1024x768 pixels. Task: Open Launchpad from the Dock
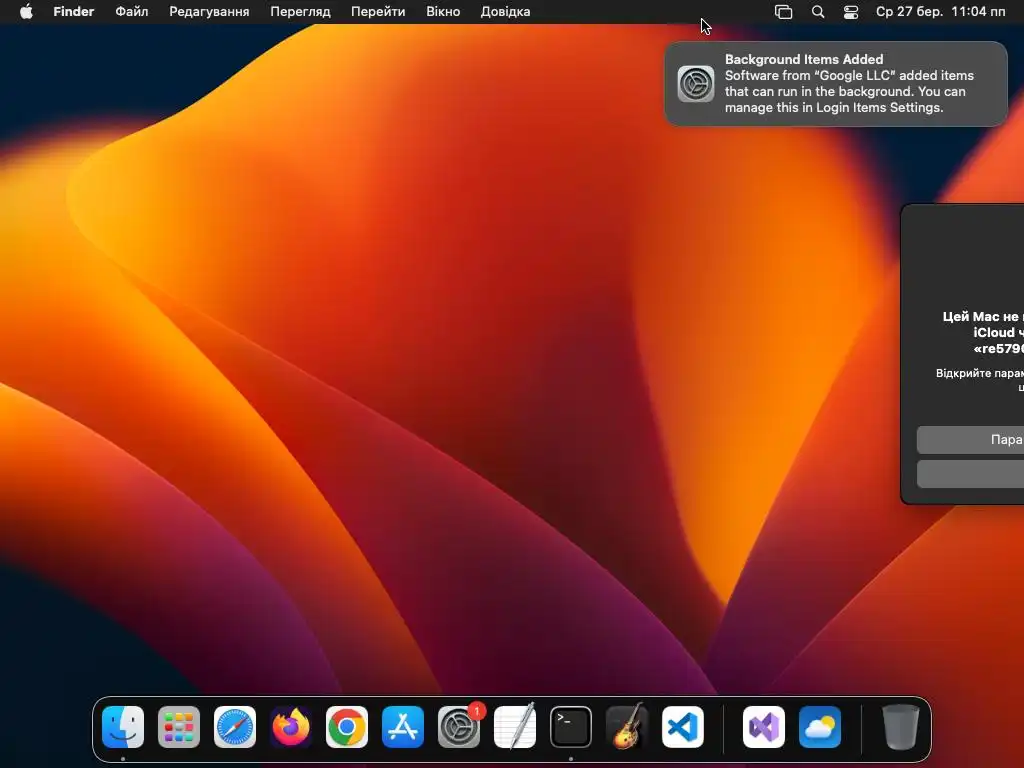(x=179, y=727)
